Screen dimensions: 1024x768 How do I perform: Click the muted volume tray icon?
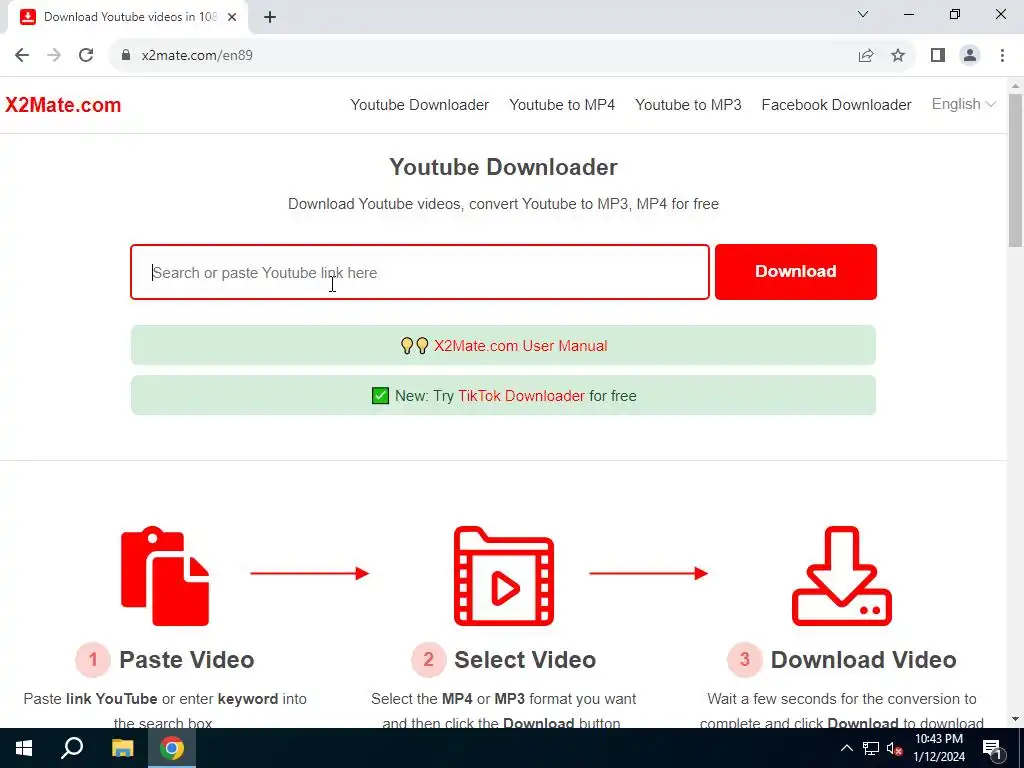pos(895,748)
